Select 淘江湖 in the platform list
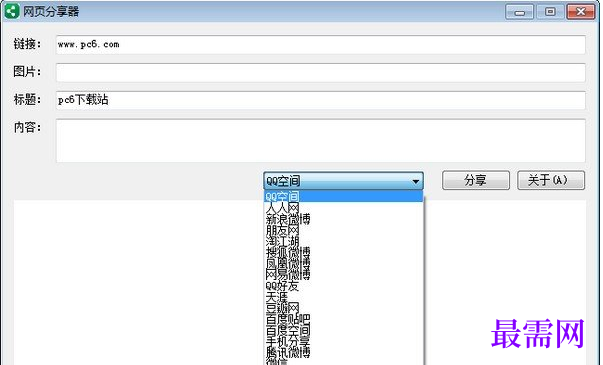Image resolution: width=603 pixels, height=365 pixels. click(343, 242)
